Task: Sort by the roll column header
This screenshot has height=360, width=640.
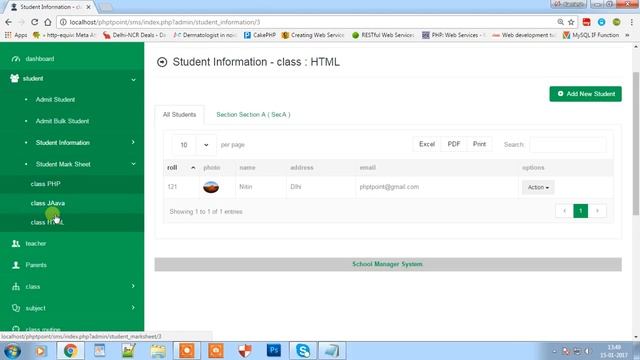Action: [x=181, y=168]
